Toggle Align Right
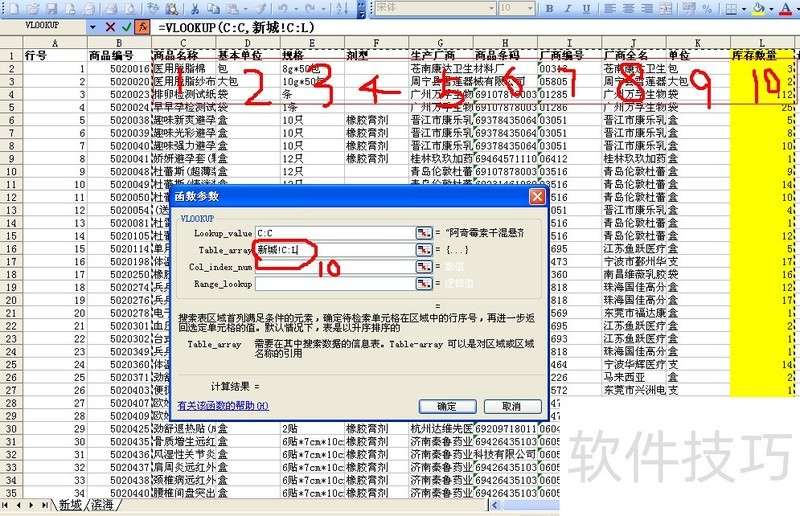 pos(647,9)
